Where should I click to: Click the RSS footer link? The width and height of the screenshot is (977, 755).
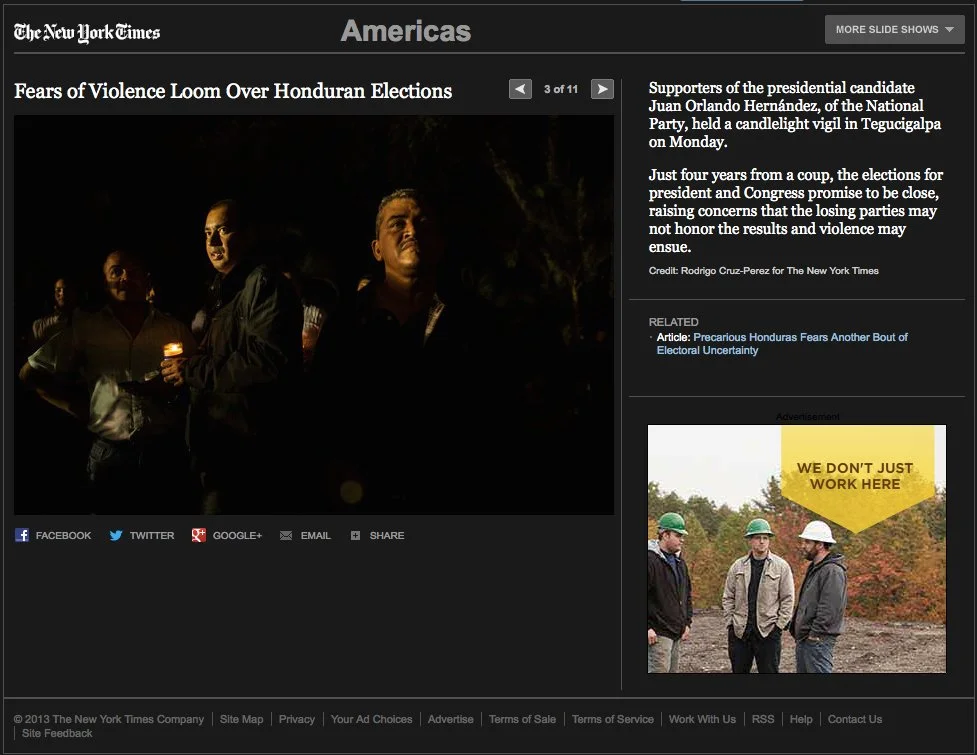[762, 719]
